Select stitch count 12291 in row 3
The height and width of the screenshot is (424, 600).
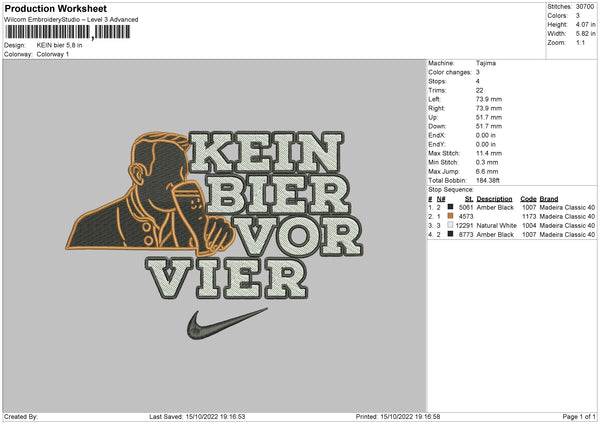[x=465, y=226]
